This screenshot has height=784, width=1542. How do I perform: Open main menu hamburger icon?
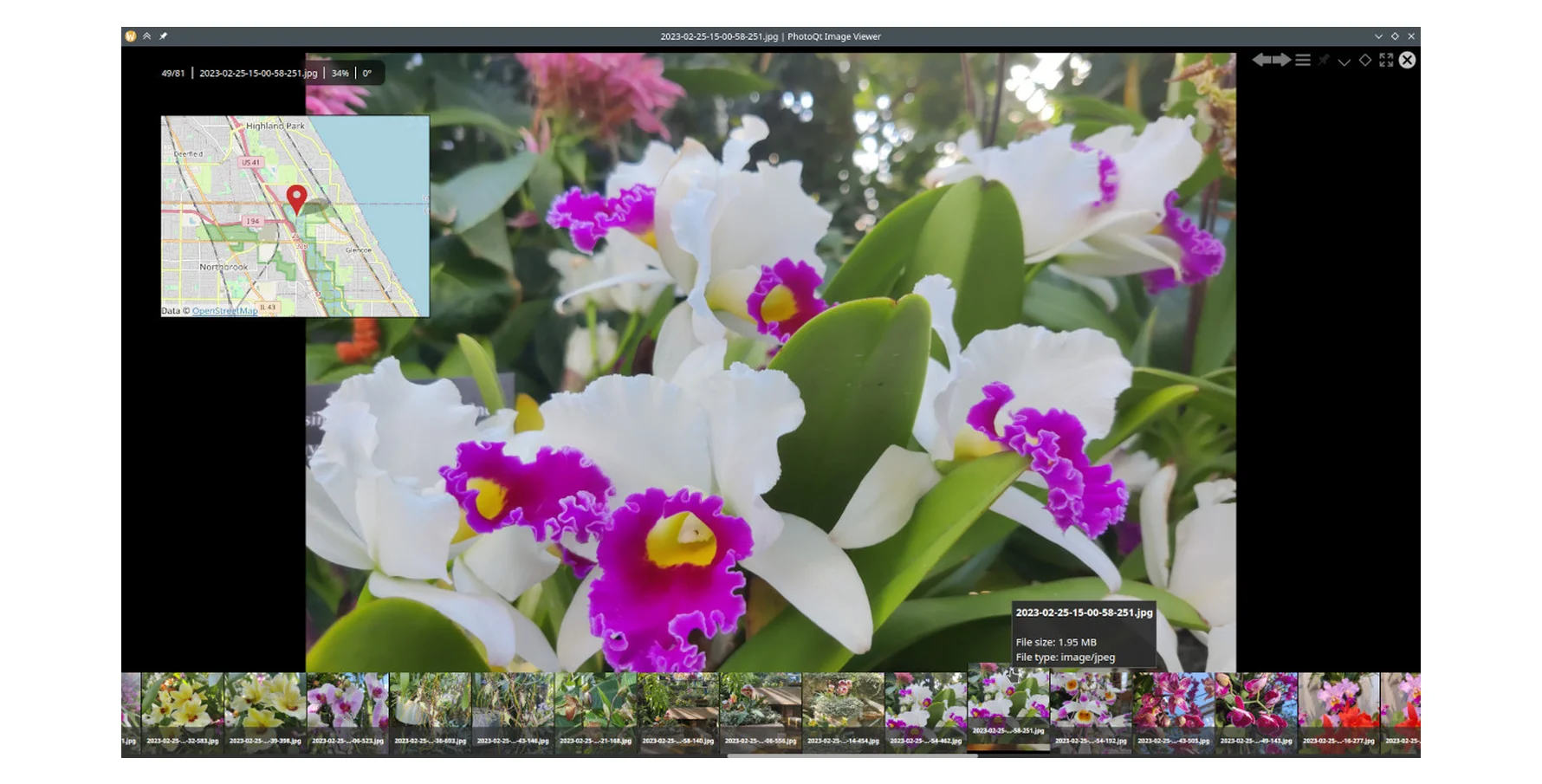tap(1303, 60)
